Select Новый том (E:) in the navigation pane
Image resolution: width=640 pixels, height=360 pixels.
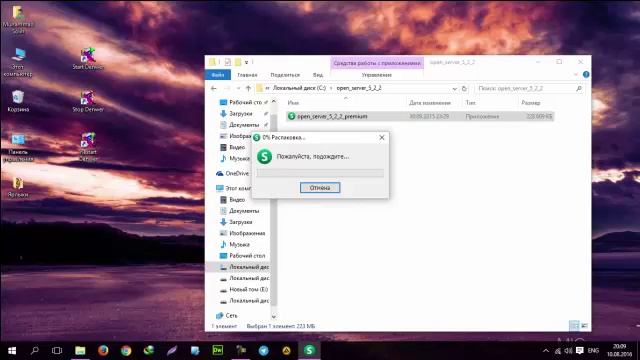coord(248,289)
